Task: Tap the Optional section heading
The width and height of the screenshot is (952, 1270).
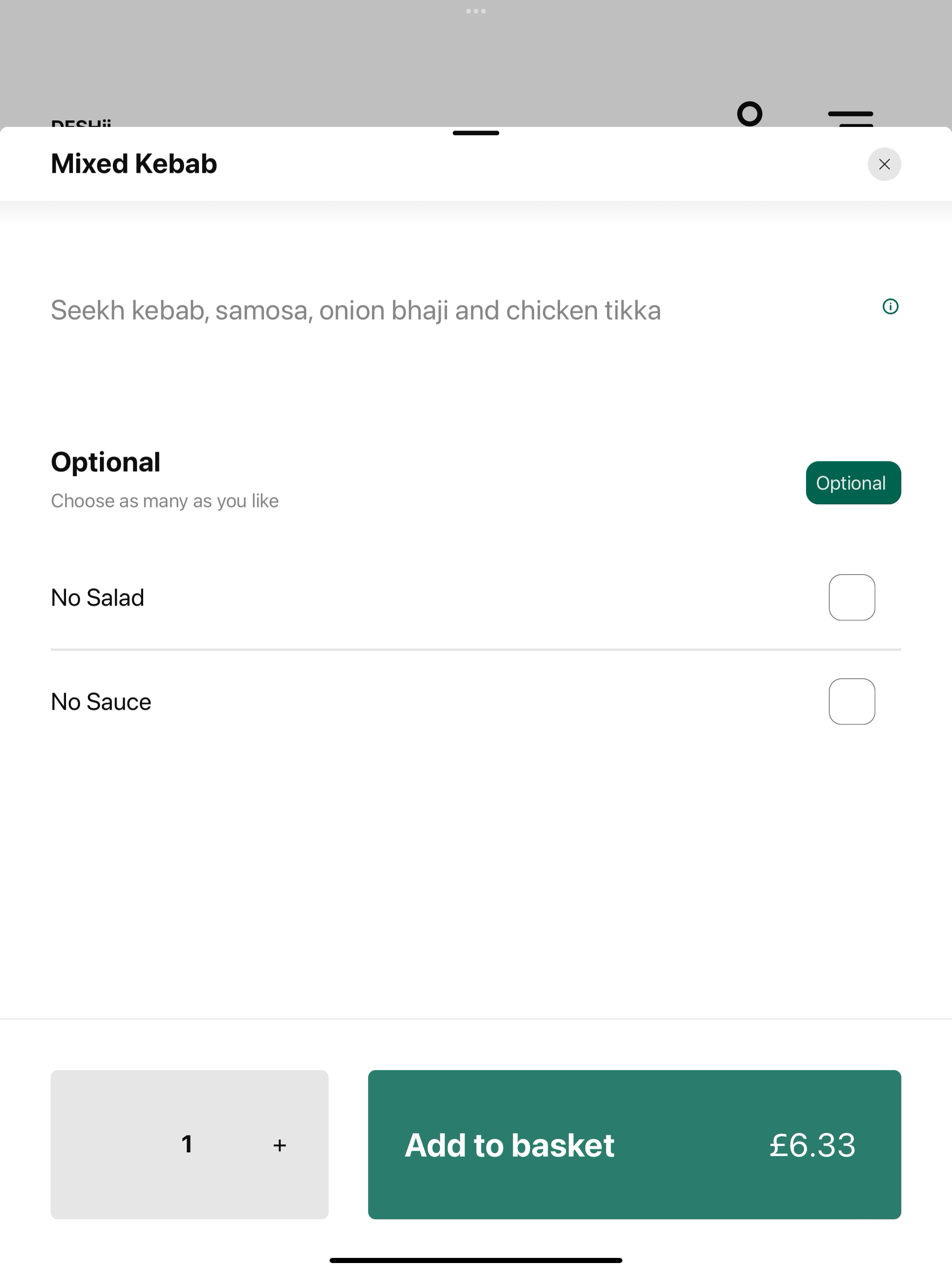Action: tap(106, 462)
